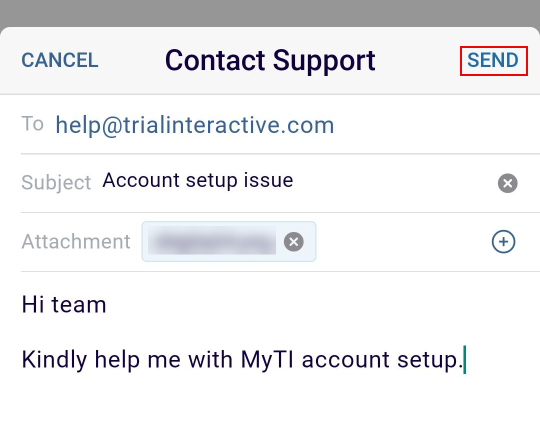Tap the Attachment field label
This screenshot has height=433, width=540.
click(76, 241)
